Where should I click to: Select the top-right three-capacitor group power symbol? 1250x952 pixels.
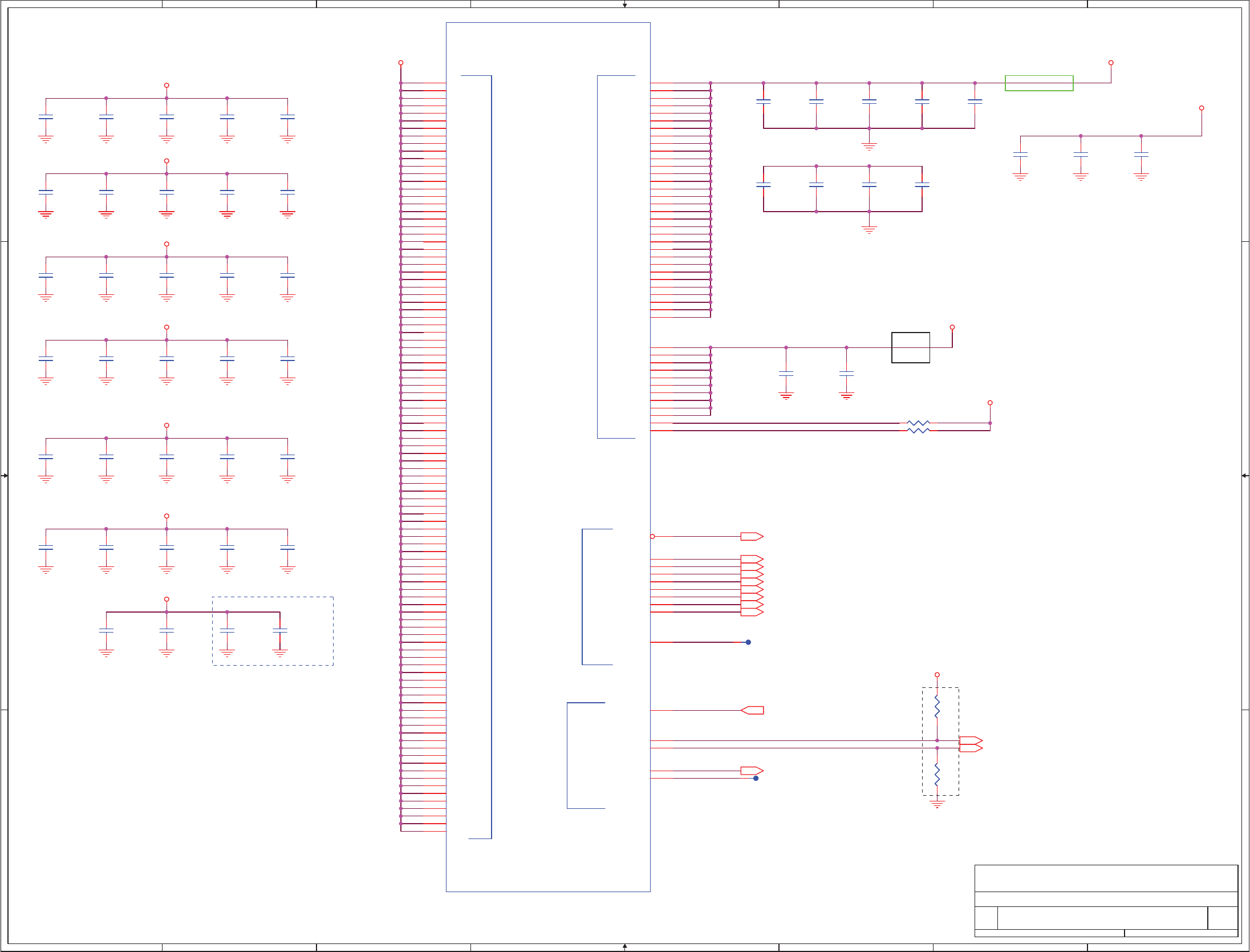pyautogui.click(x=1202, y=108)
